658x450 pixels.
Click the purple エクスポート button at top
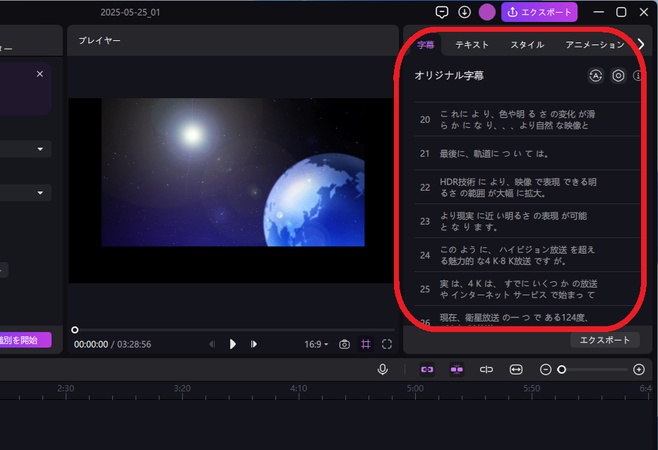point(539,12)
